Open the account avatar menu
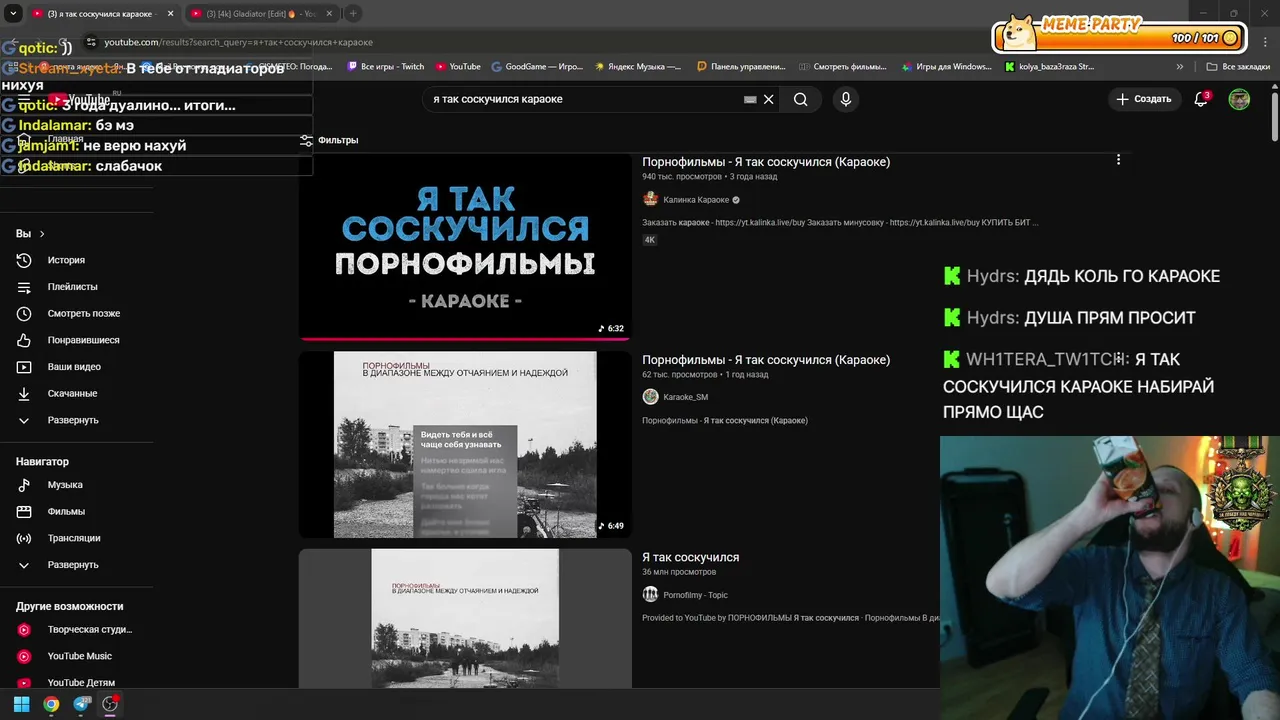The width and height of the screenshot is (1280, 720). click(x=1239, y=99)
